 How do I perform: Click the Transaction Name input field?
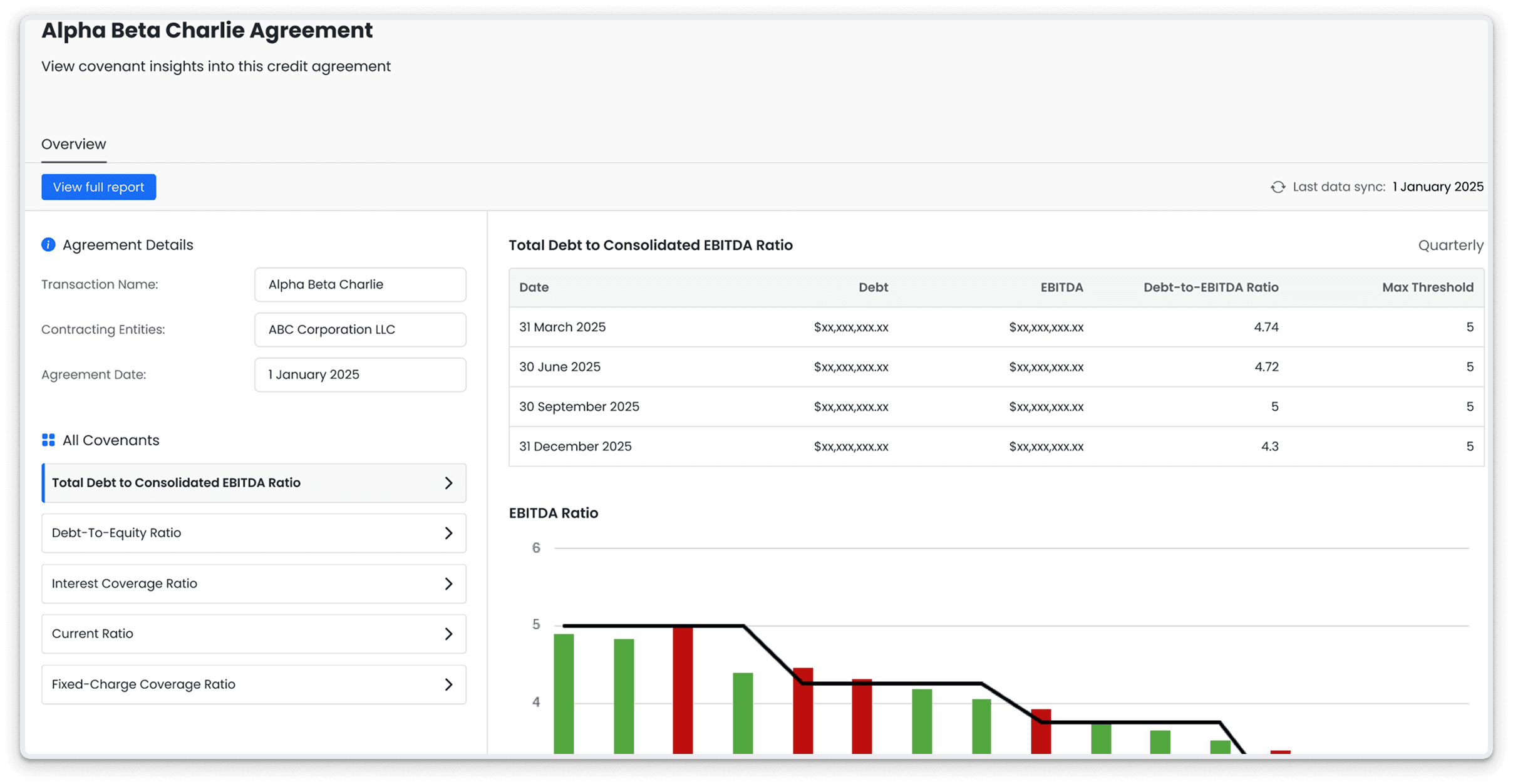click(360, 285)
